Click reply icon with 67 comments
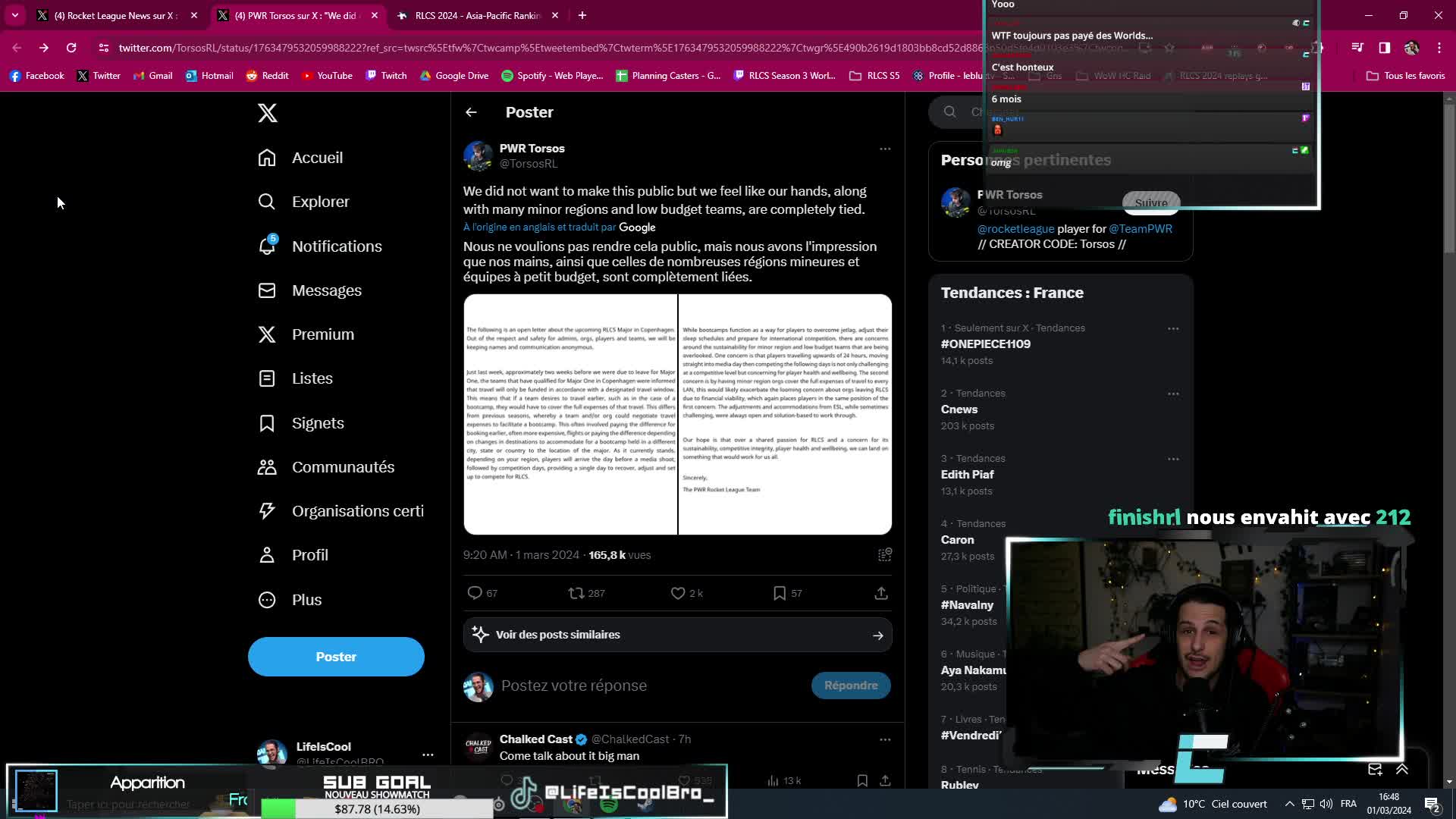 pos(475,593)
